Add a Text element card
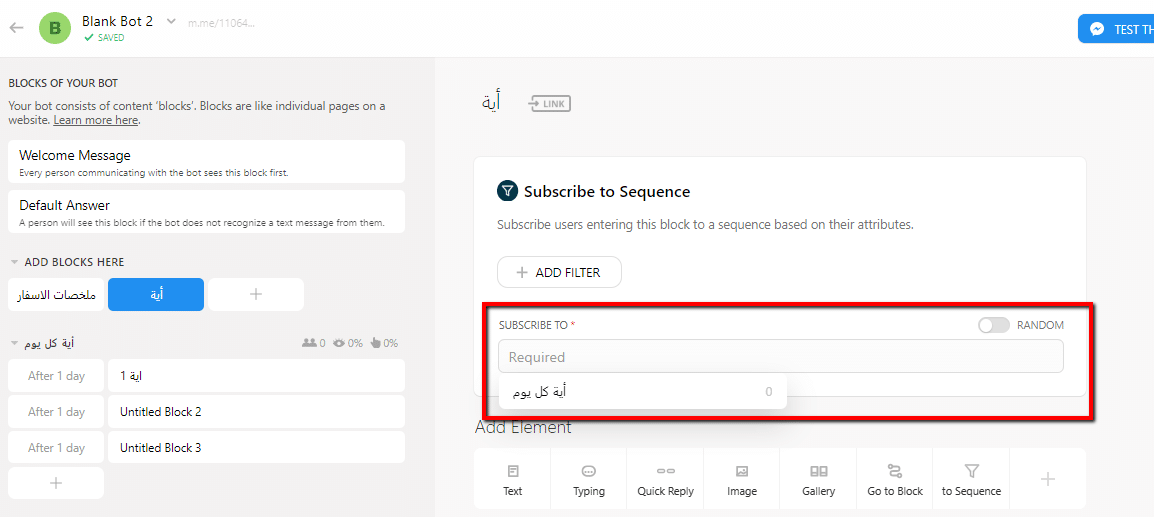The width and height of the screenshot is (1154, 517). click(x=512, y=479)
